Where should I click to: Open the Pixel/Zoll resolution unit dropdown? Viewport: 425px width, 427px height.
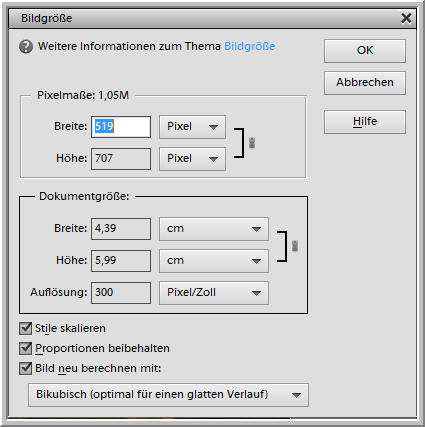pos(214,293)
